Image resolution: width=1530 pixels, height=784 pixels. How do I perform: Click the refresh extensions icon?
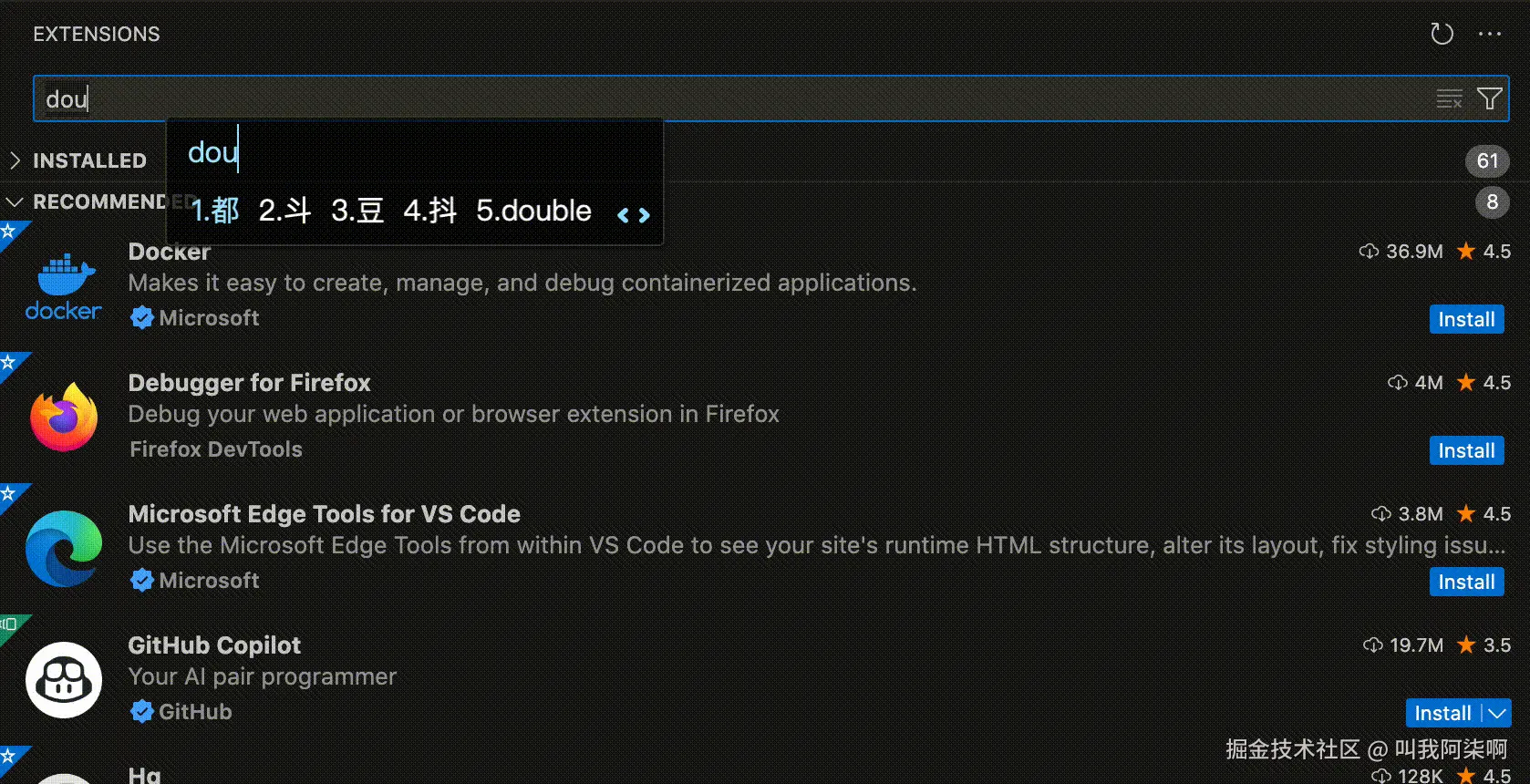click(1442, 34)
